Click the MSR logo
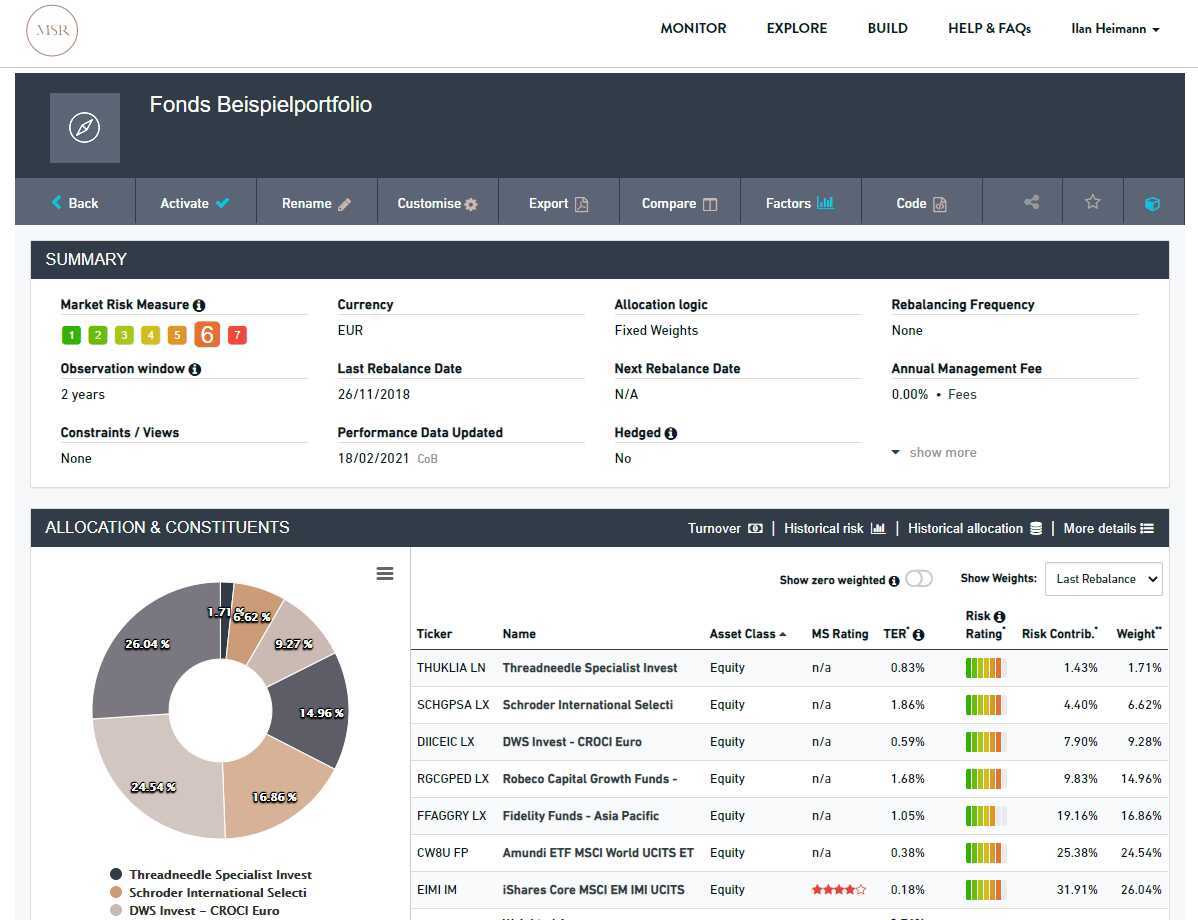The width and height of the screenshot is (1198, 920). [x=52, y=31]
